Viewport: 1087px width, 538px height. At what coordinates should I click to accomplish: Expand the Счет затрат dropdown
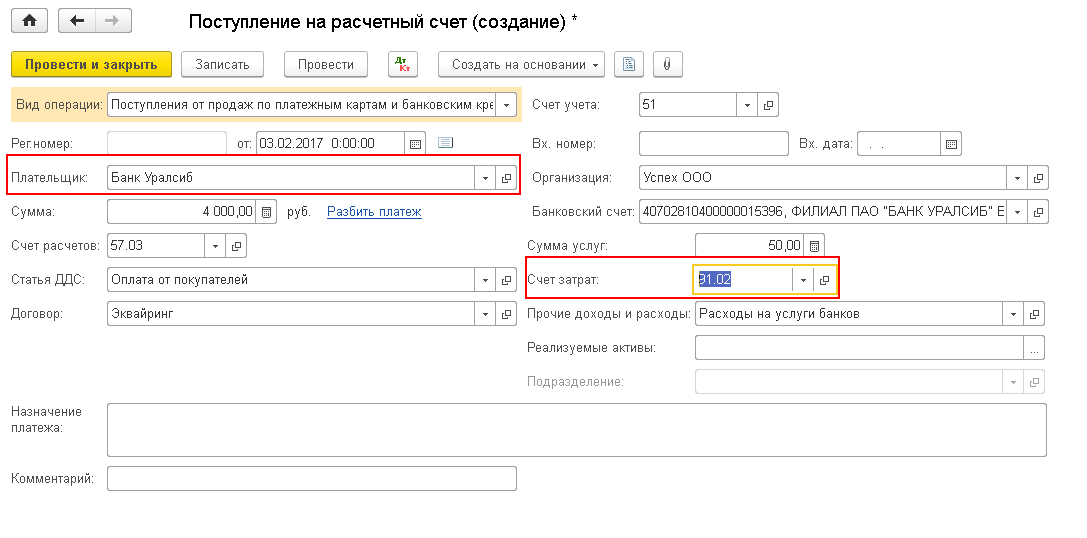pos(802,280)
